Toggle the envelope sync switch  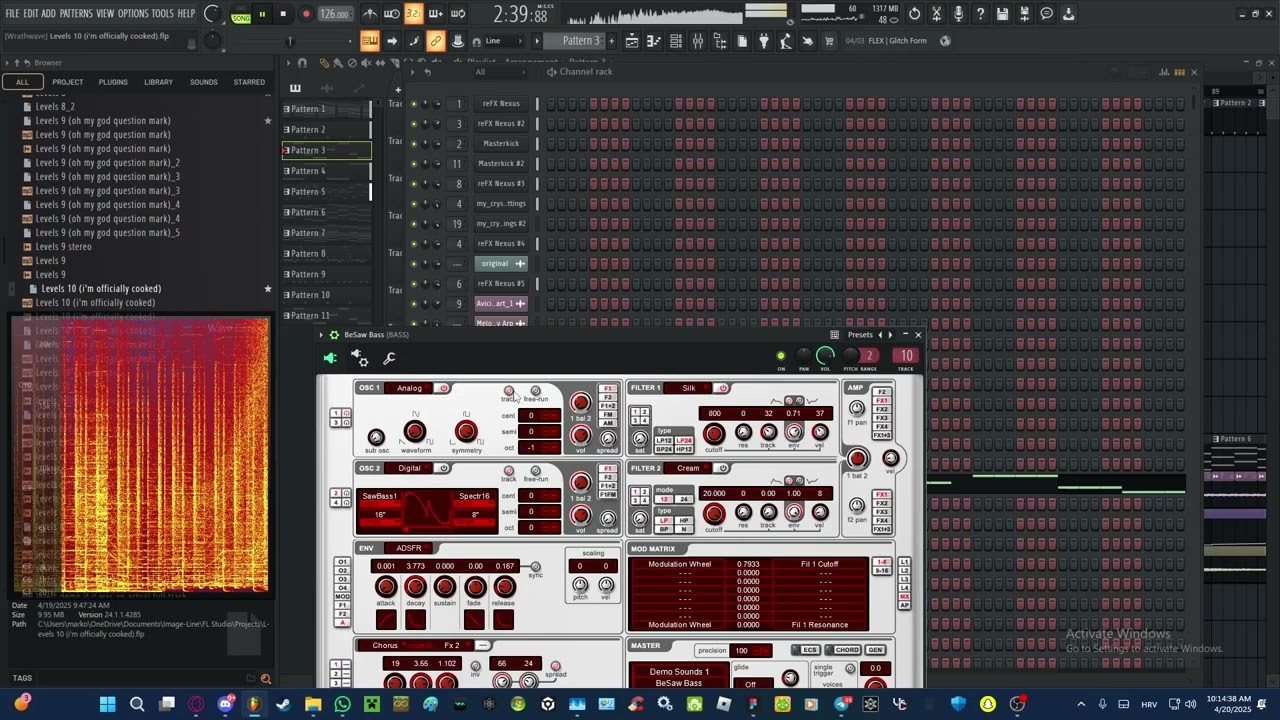pos(535,567)
